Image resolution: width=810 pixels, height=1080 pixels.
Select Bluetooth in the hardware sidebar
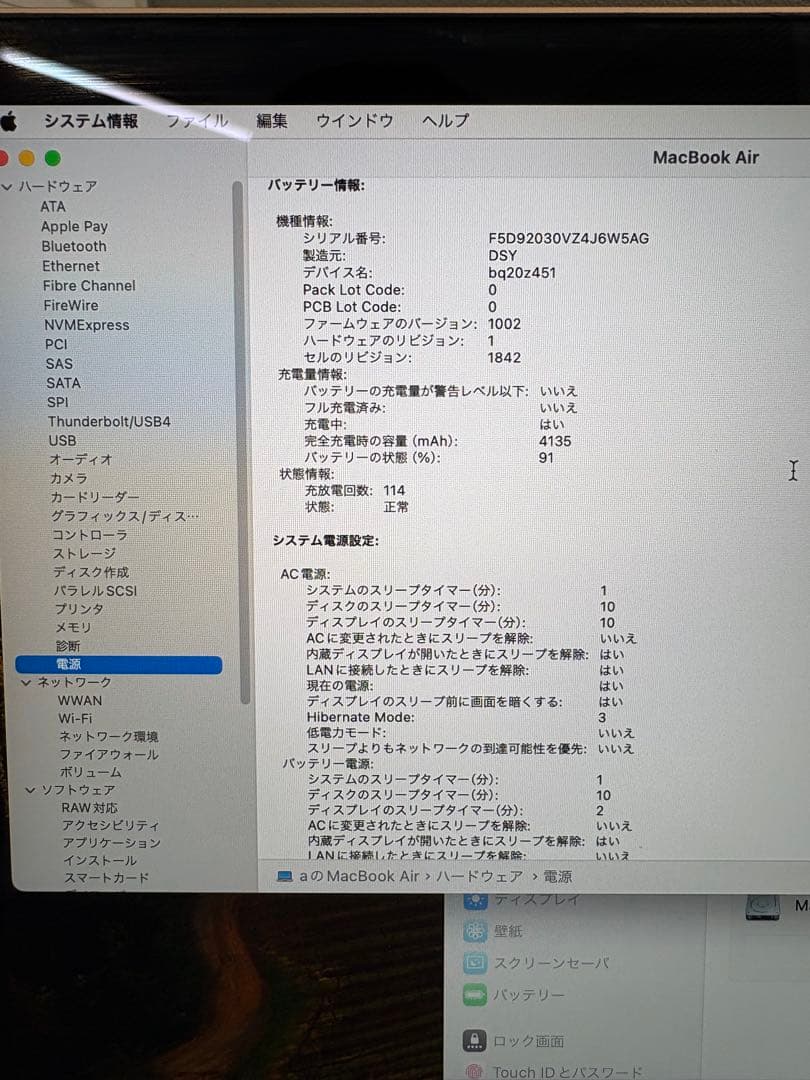coord(74,246)
